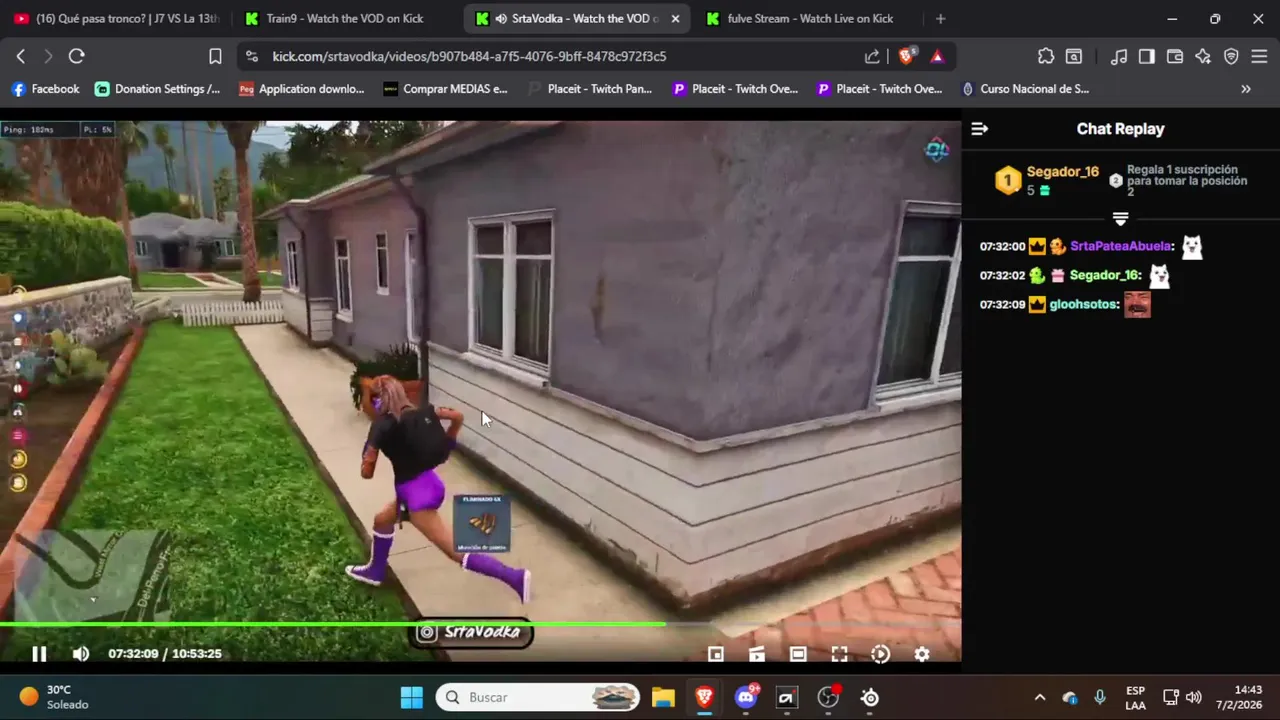Open the Windows Start menu

(411, 697)
